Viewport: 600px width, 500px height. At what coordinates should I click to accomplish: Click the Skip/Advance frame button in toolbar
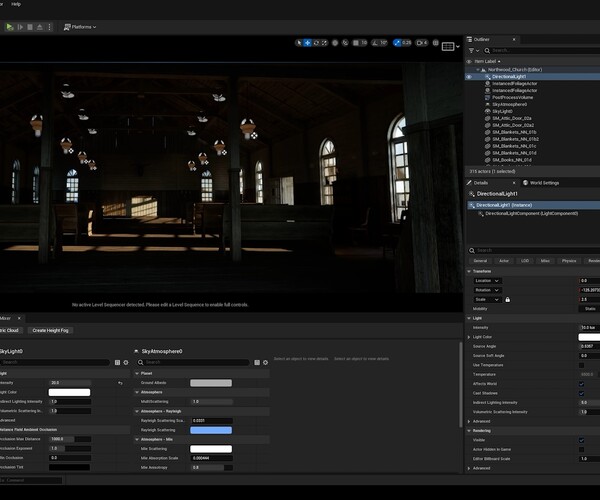pyautogui.click(x=20, y=27)
